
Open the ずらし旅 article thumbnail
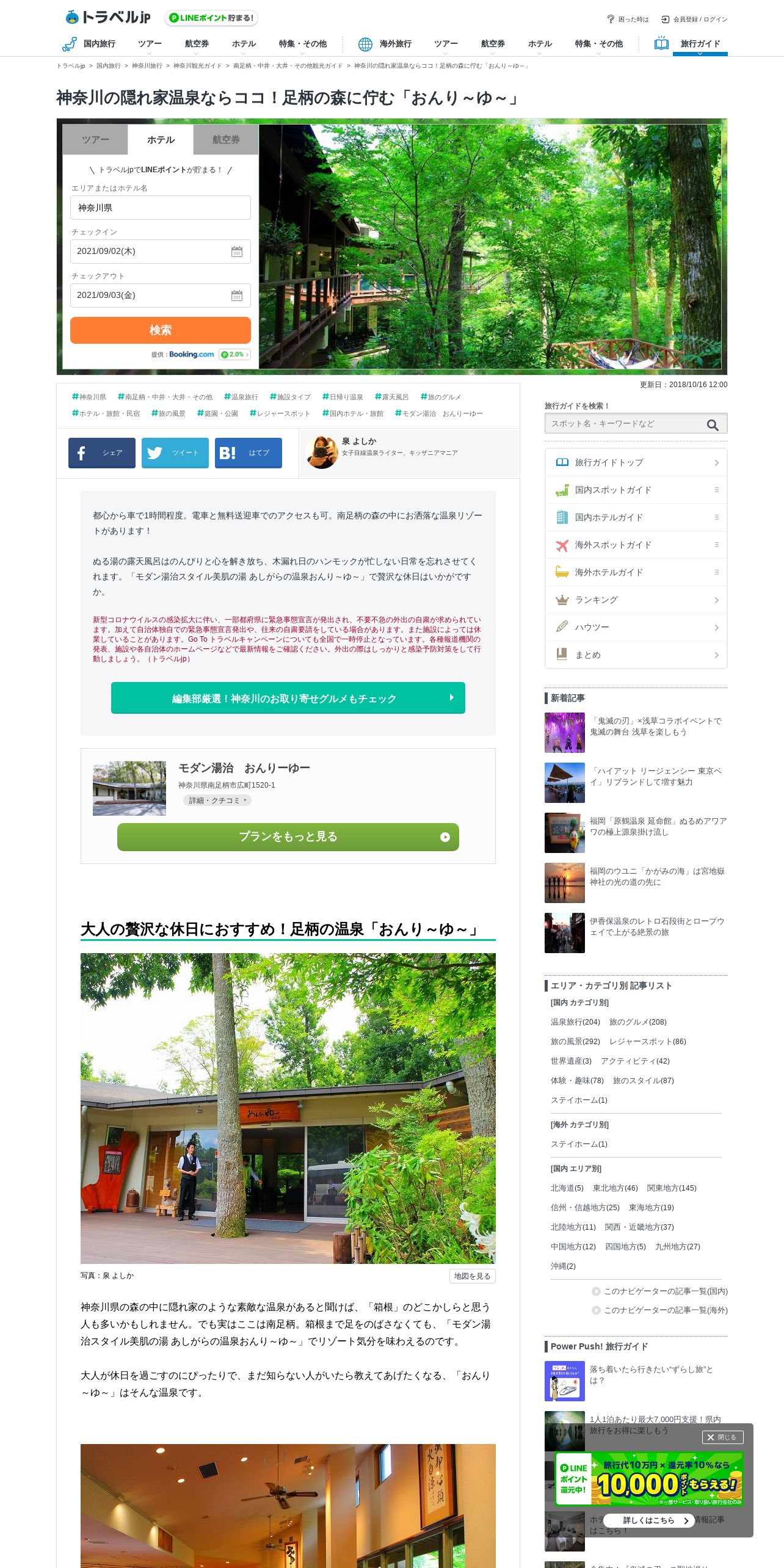click(x=565, y=1381)
